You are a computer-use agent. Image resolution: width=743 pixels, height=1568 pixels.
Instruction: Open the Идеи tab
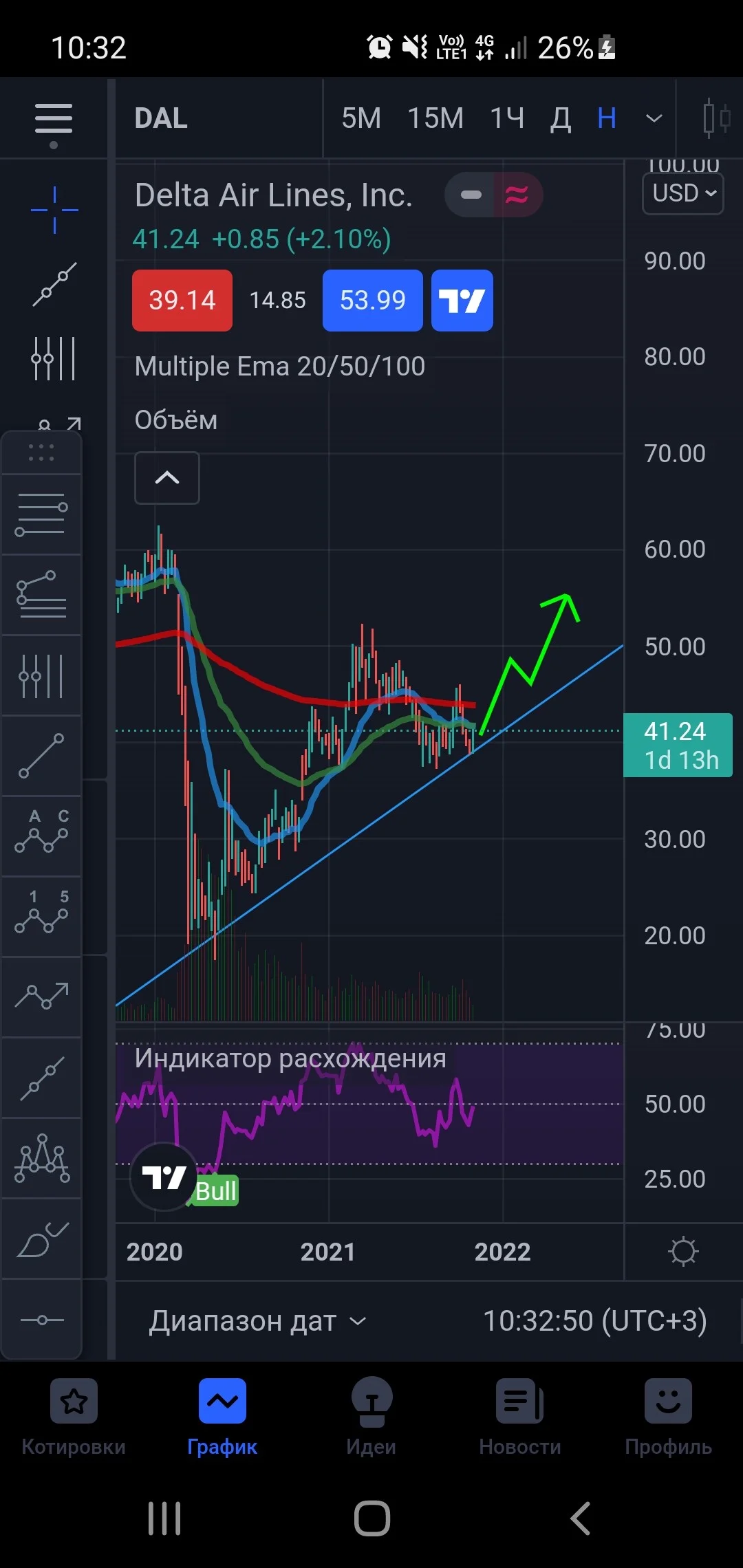pyautogui.click(x=371, y=1417)
